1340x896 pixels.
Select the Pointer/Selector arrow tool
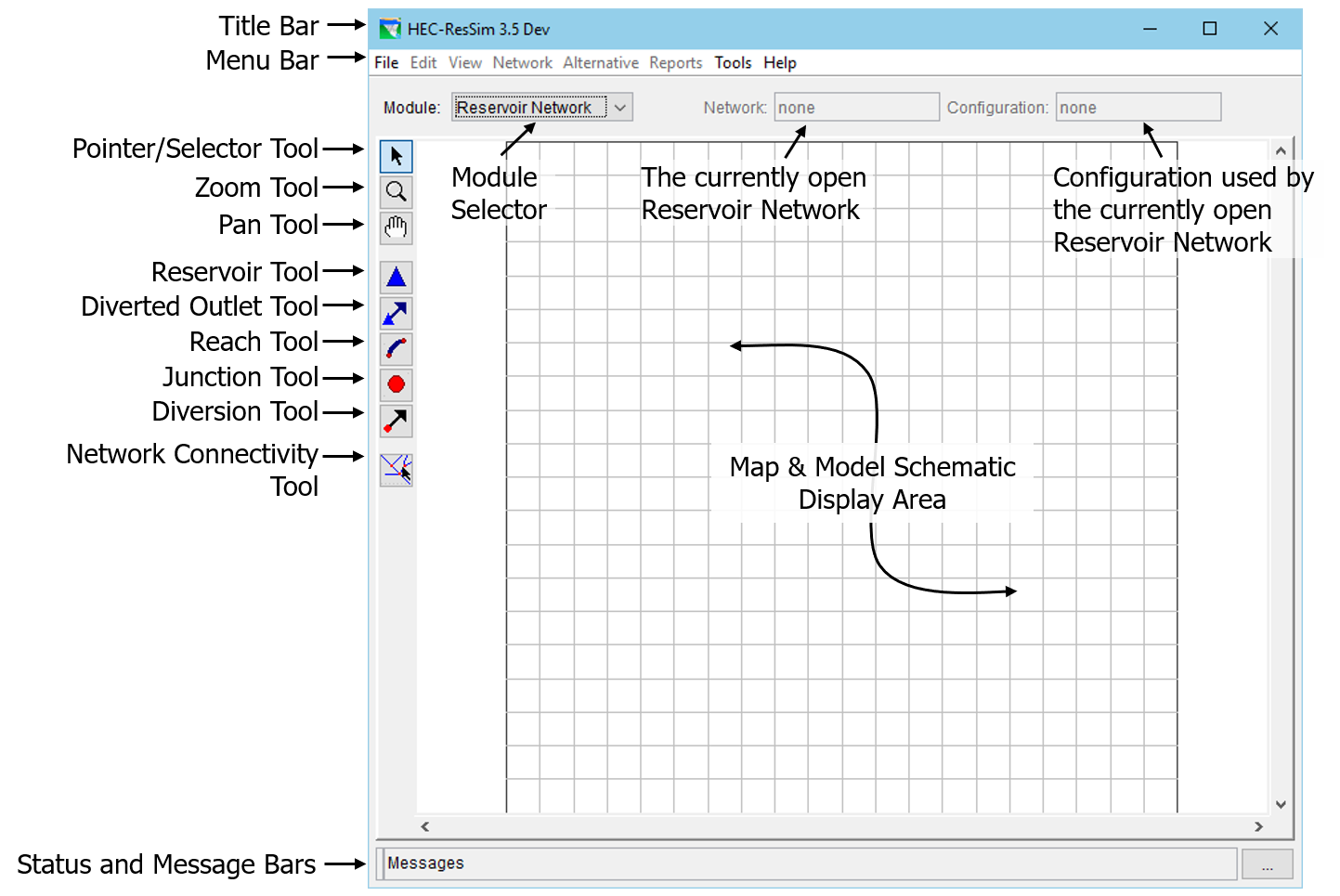pos(396,156)
